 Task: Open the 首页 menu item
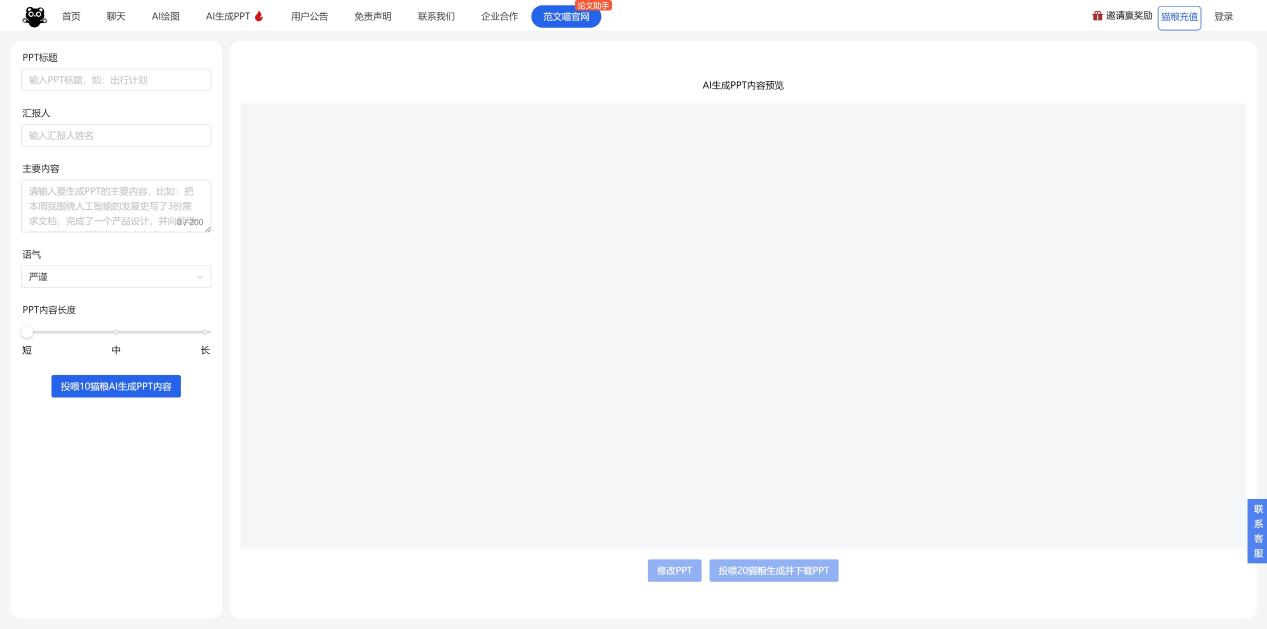[71, 17]
